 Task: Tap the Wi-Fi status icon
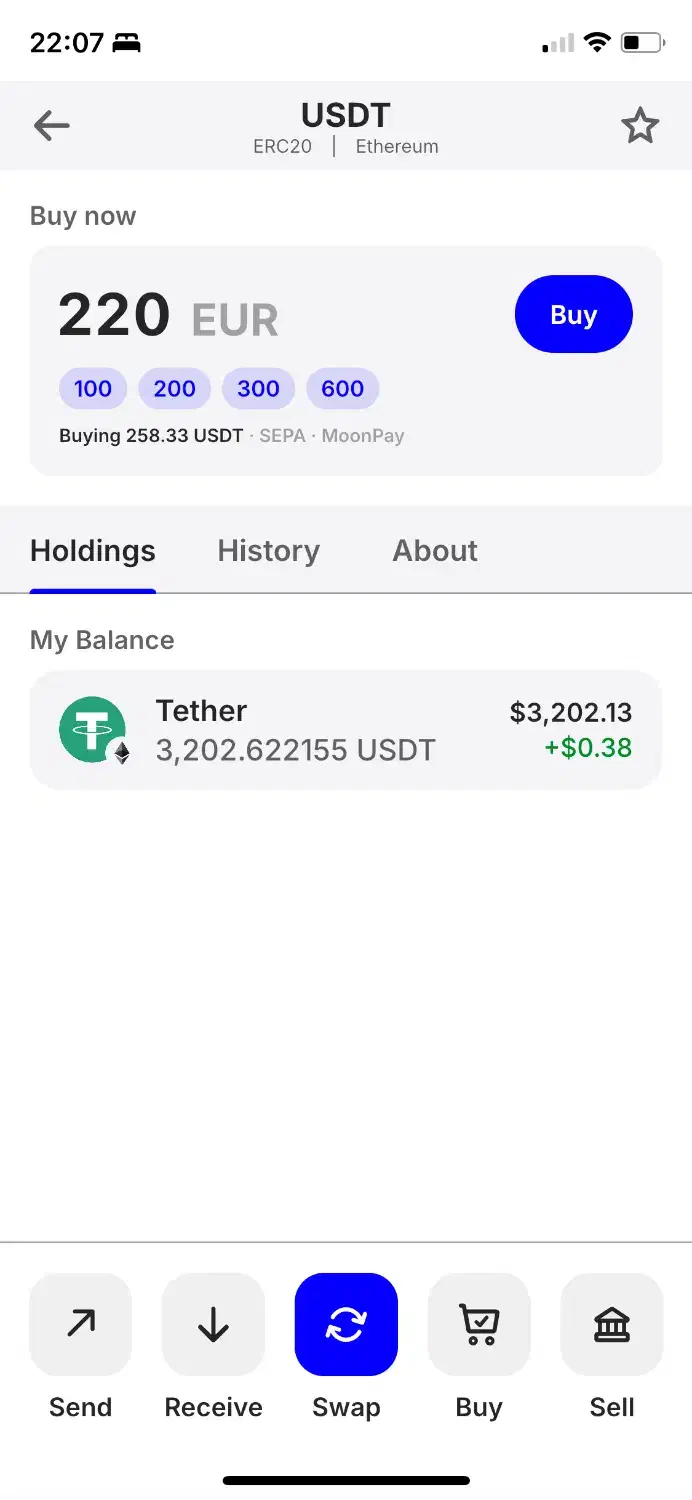point(597,42)
